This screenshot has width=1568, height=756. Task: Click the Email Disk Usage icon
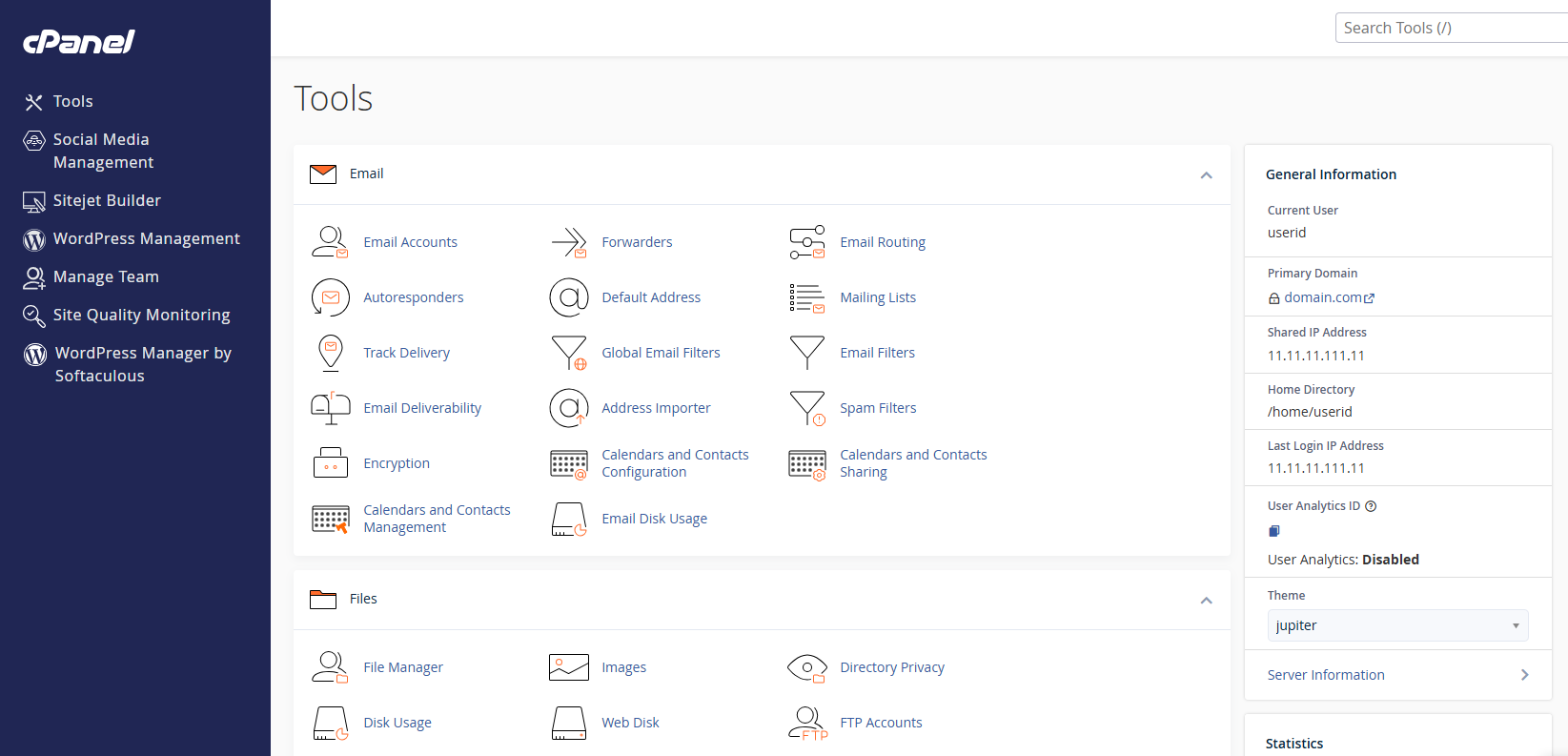tap(568, 519)
